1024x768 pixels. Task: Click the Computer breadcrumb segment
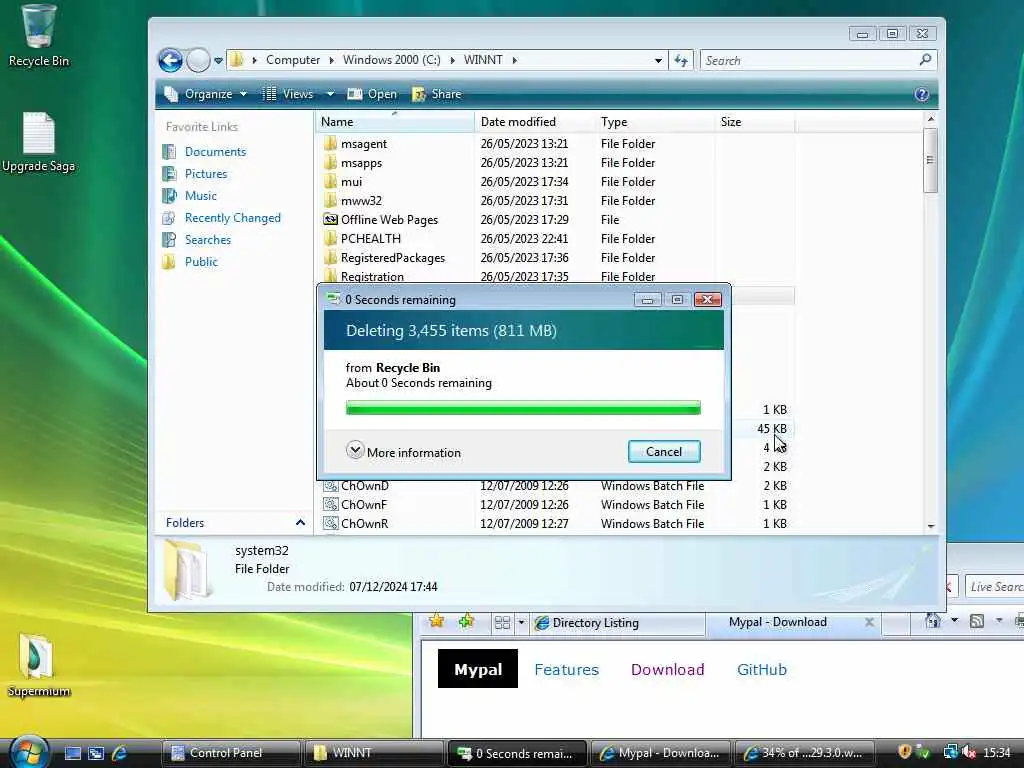(293, 60)
